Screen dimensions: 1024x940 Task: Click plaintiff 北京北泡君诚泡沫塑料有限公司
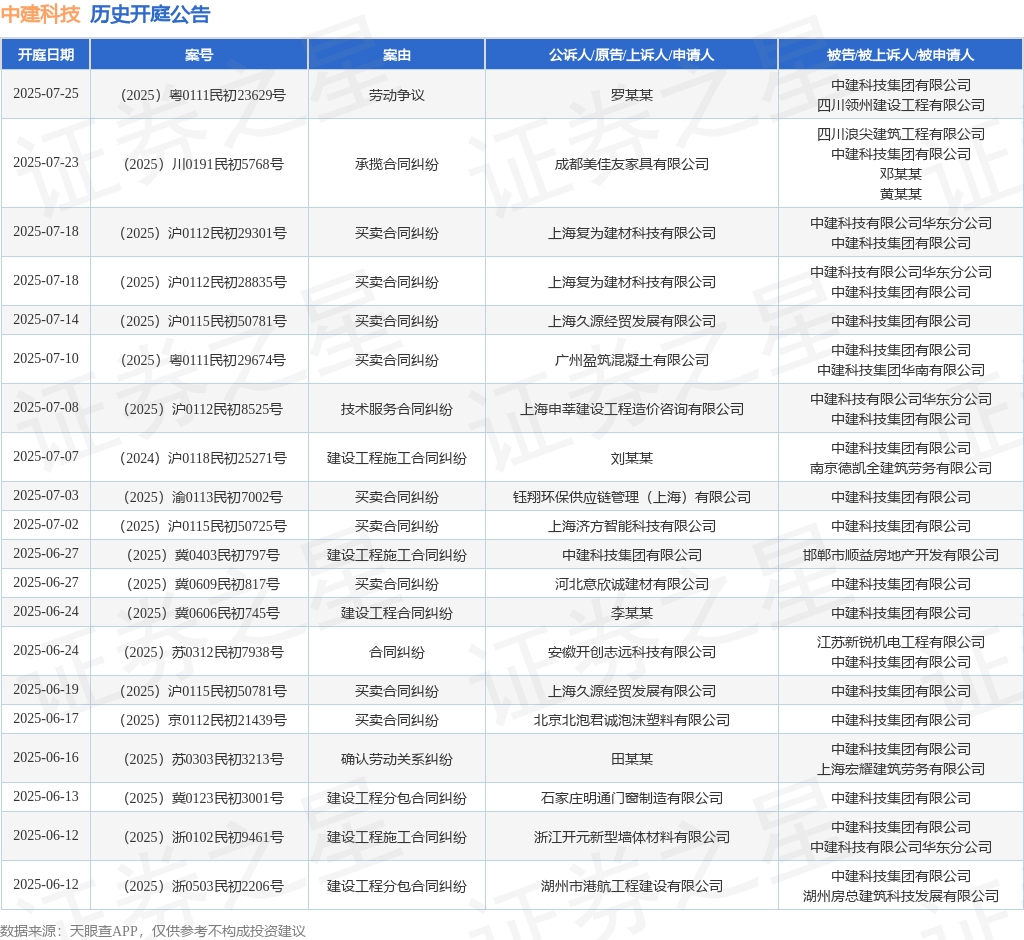click(x=632, y=720)
